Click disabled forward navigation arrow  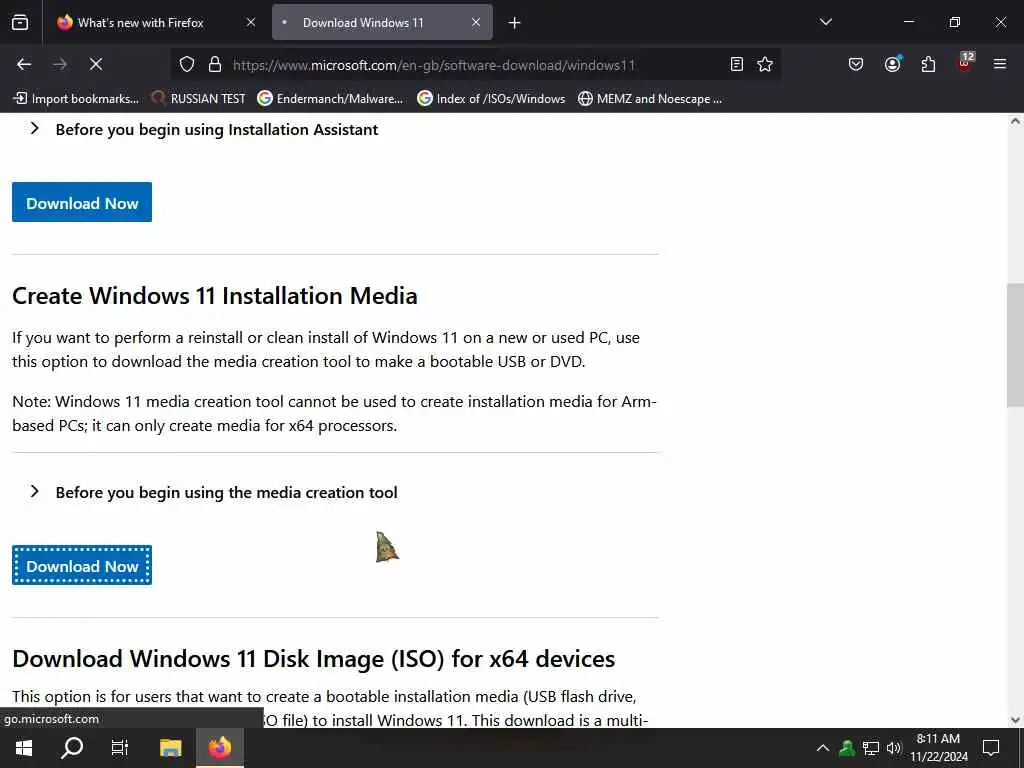click(x=60, y=64)
